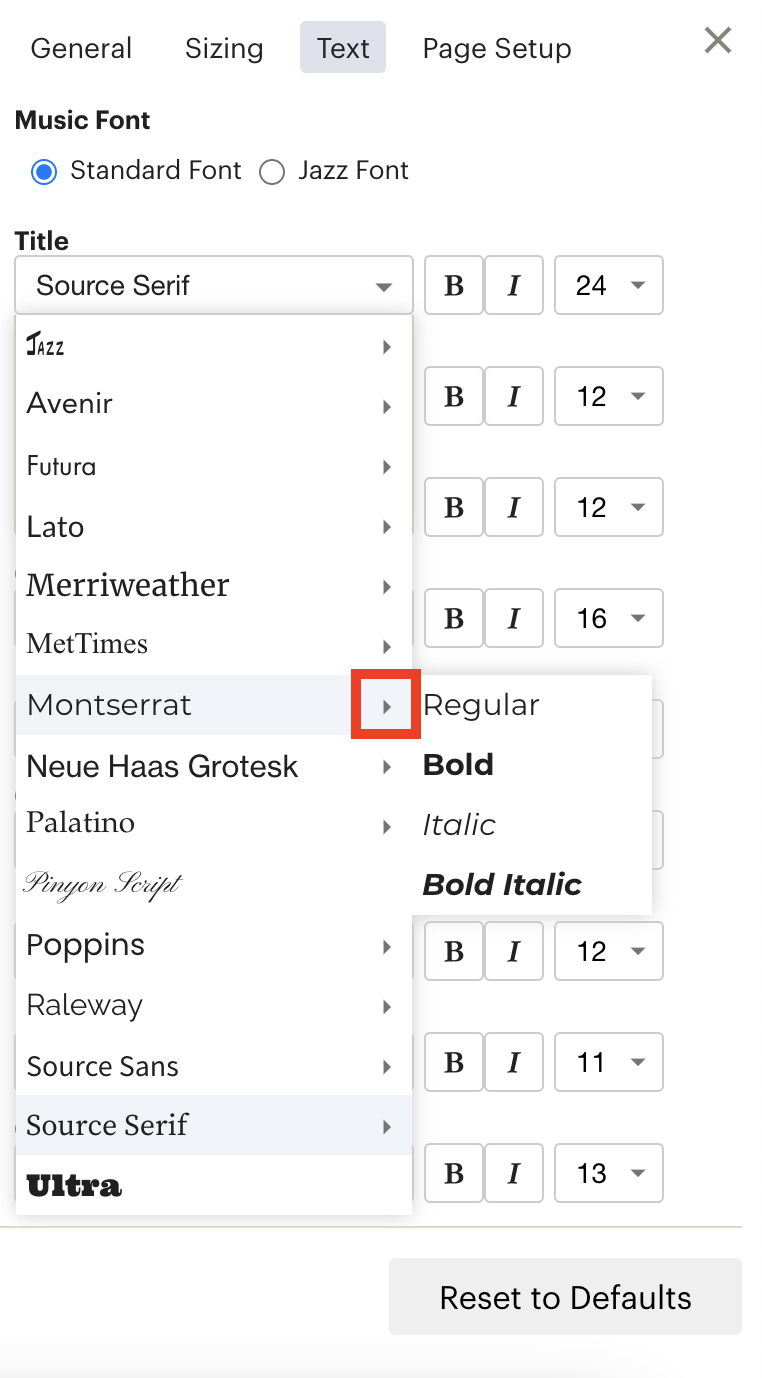Select the Standard Font radio button
This screenshot has height=1378, width=762.
(x=43, y=172)
